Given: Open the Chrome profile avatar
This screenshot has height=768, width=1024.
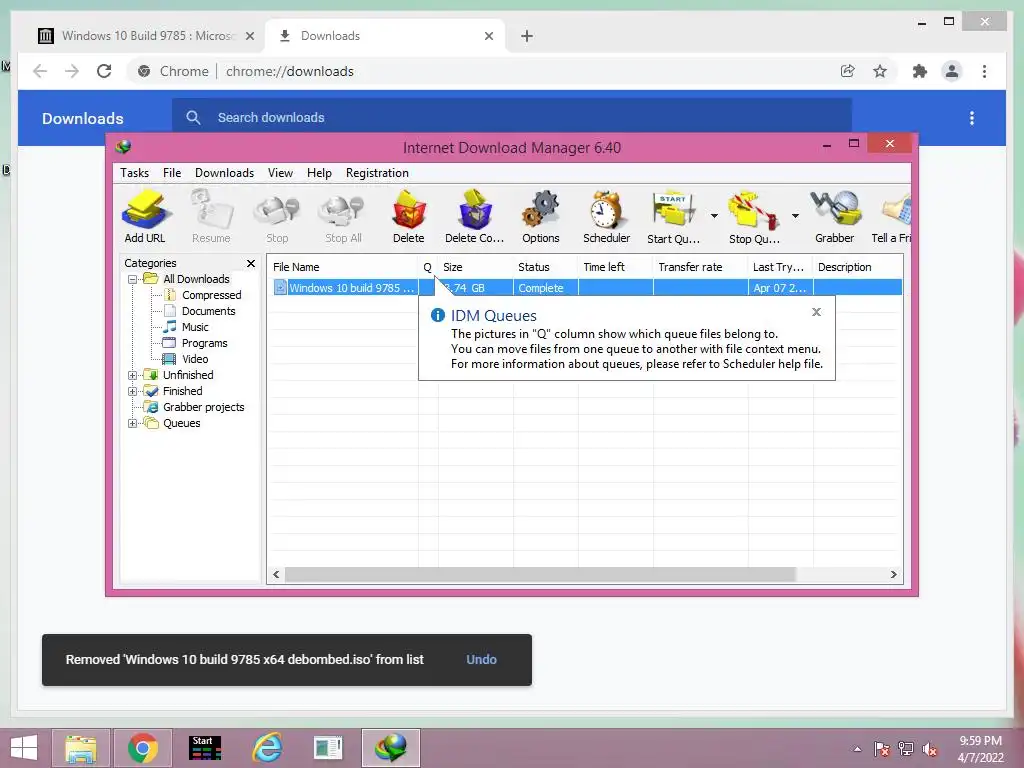Looking at the screenshot, I should coord(952,71).
